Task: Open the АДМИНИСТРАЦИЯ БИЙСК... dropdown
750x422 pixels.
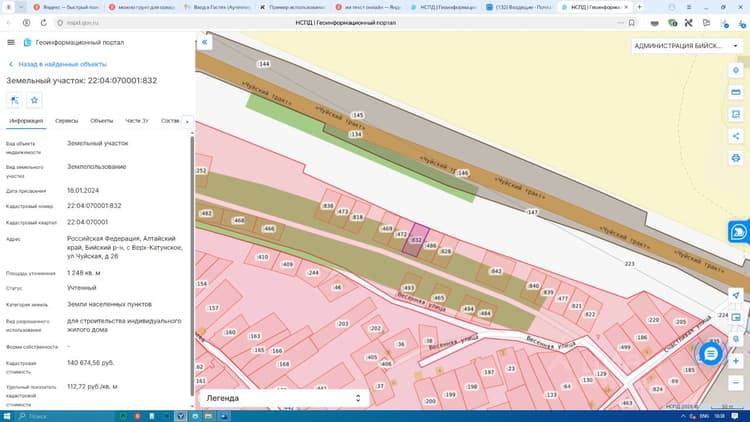Action: pyautogui.click(x=685, y=46)
